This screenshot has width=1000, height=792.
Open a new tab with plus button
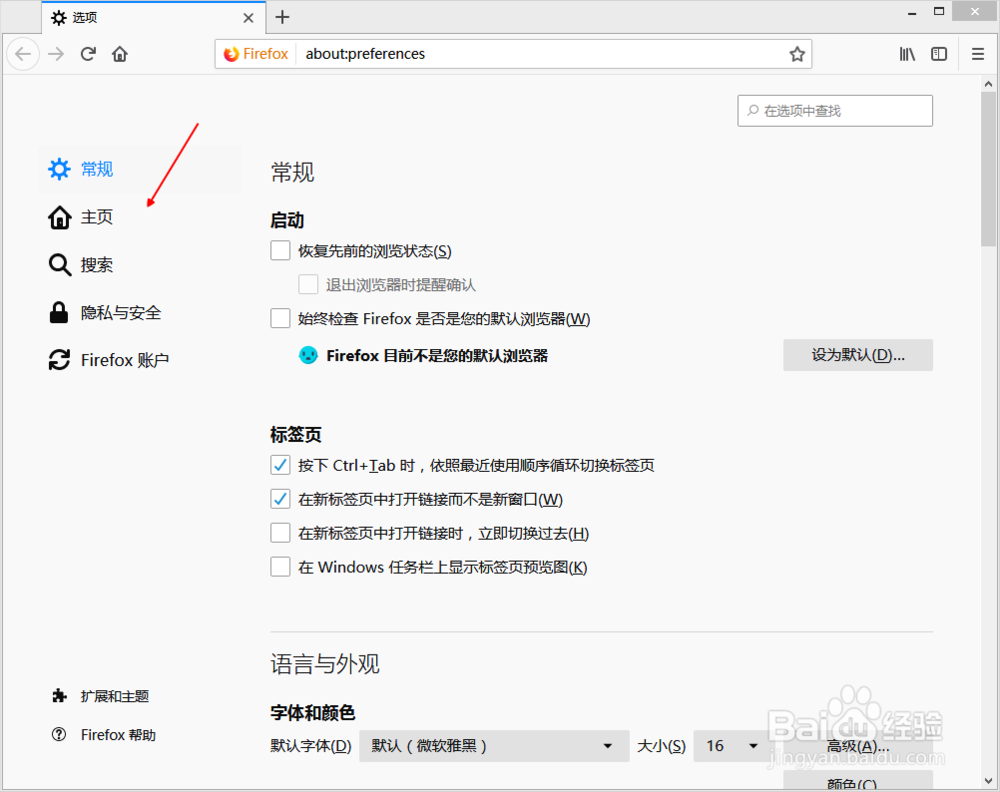[282, 17]
